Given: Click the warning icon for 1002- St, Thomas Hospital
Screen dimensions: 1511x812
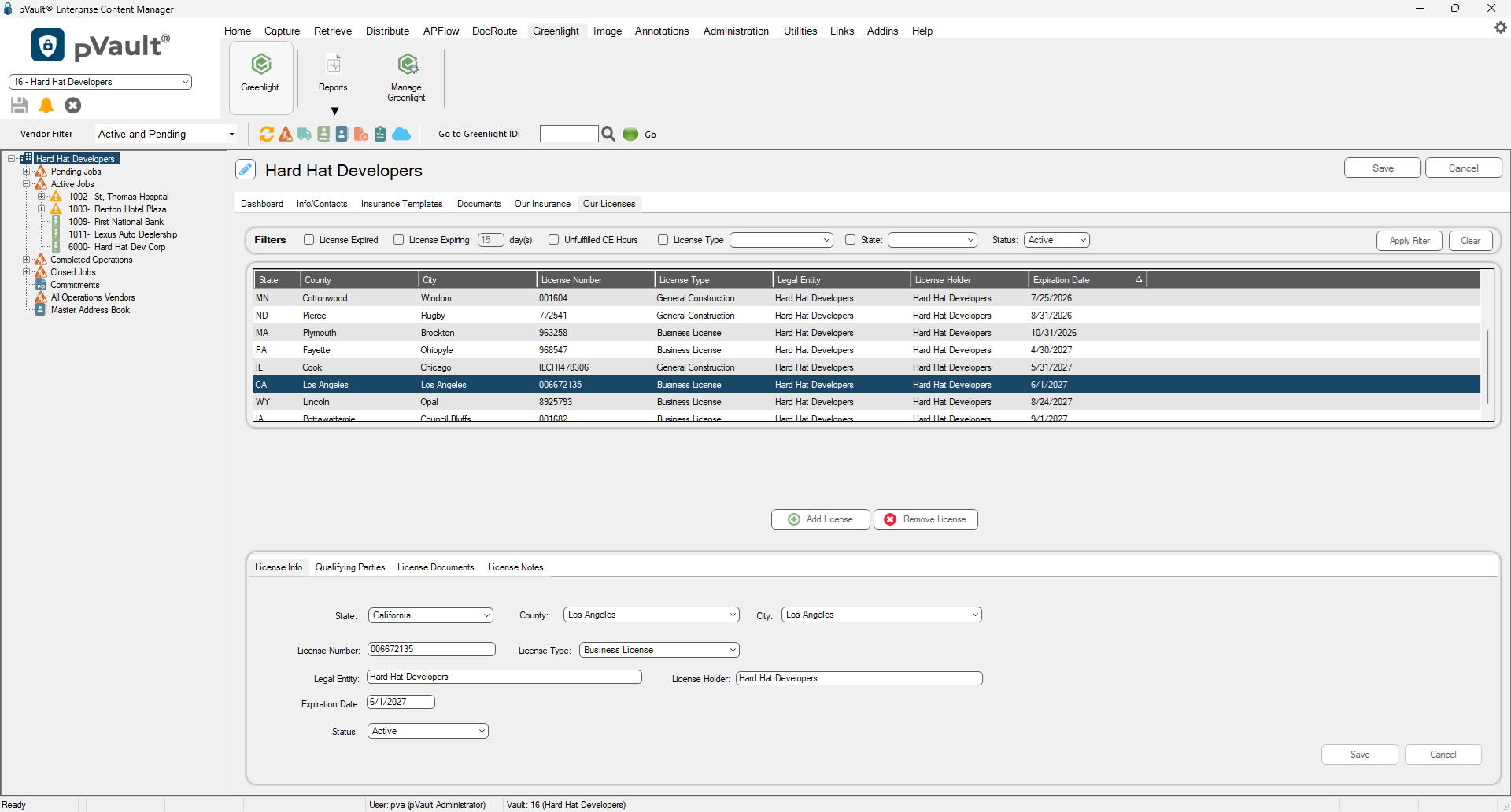Looking at the screenshot, I should click(x=56, y=197).
